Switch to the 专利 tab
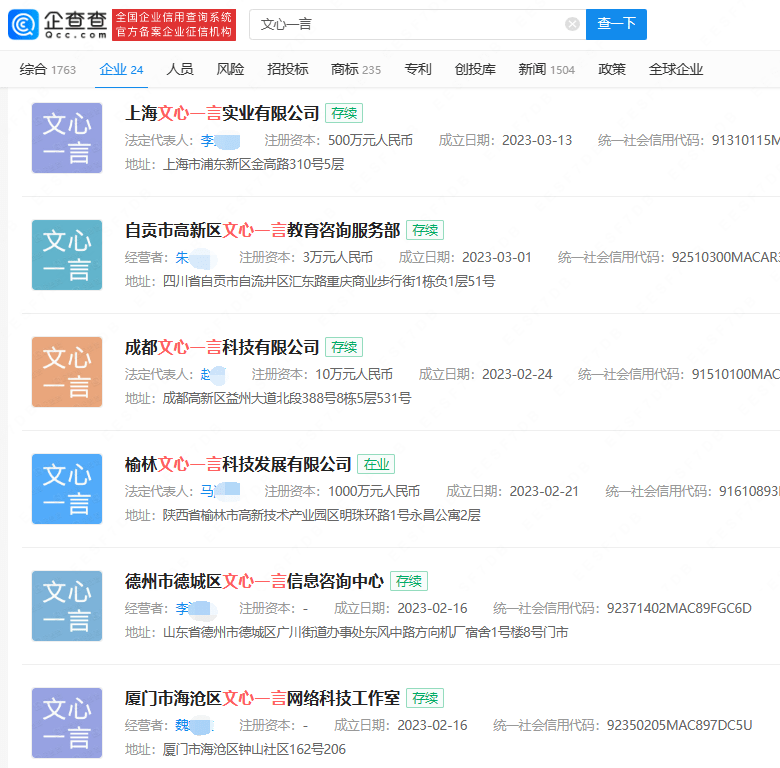The width and height of the screenshot is (780, 768). 417,69
